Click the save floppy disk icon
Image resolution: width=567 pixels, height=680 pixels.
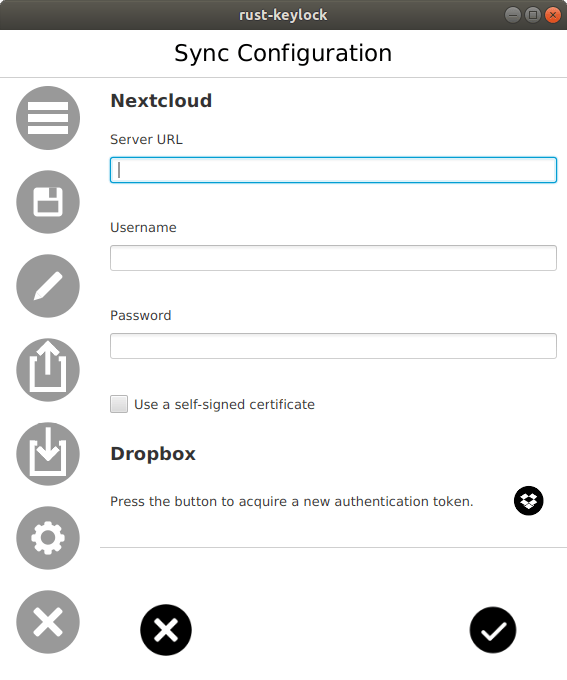click(x=48, y=202)
